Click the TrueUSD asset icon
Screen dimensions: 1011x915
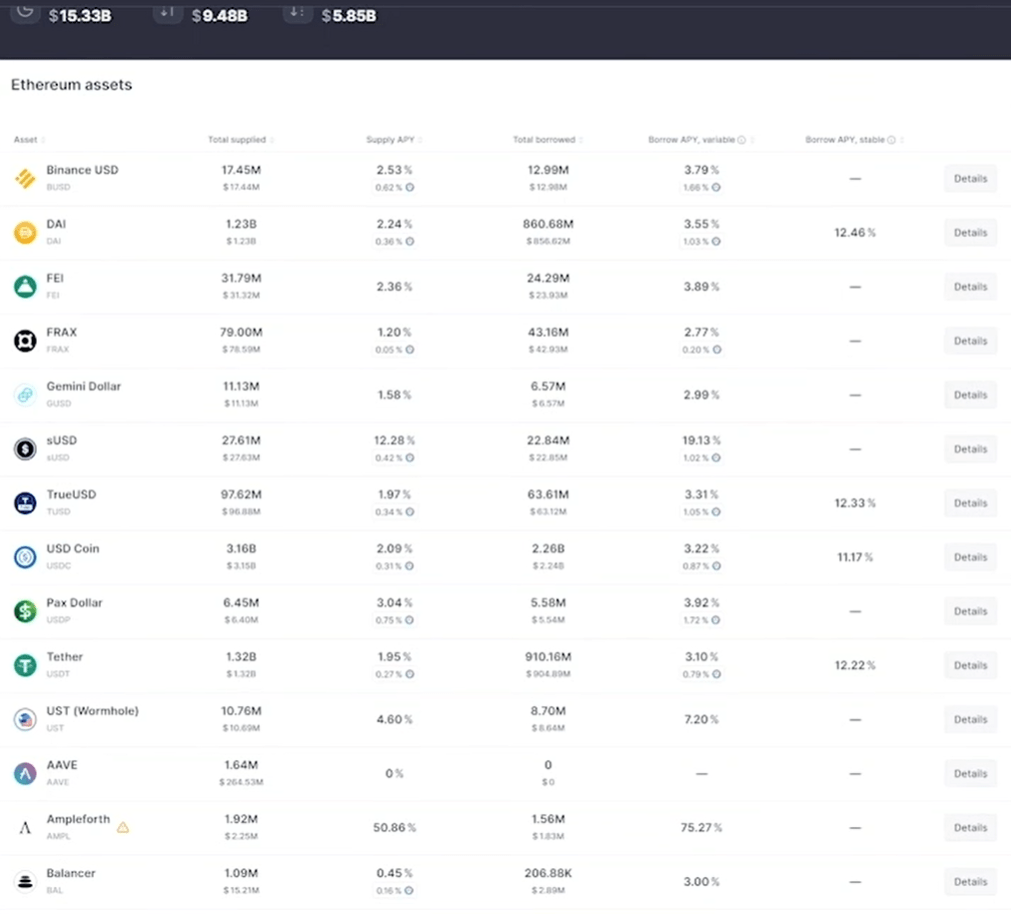pos(25,503)
